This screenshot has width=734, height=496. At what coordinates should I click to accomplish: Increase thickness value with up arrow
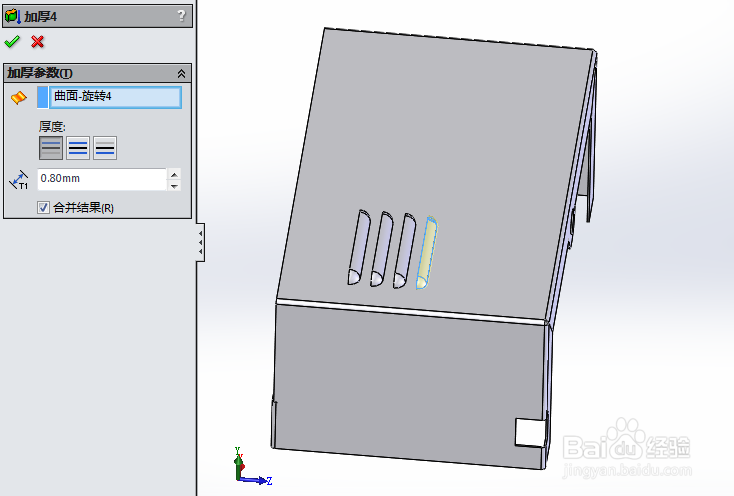174,175
